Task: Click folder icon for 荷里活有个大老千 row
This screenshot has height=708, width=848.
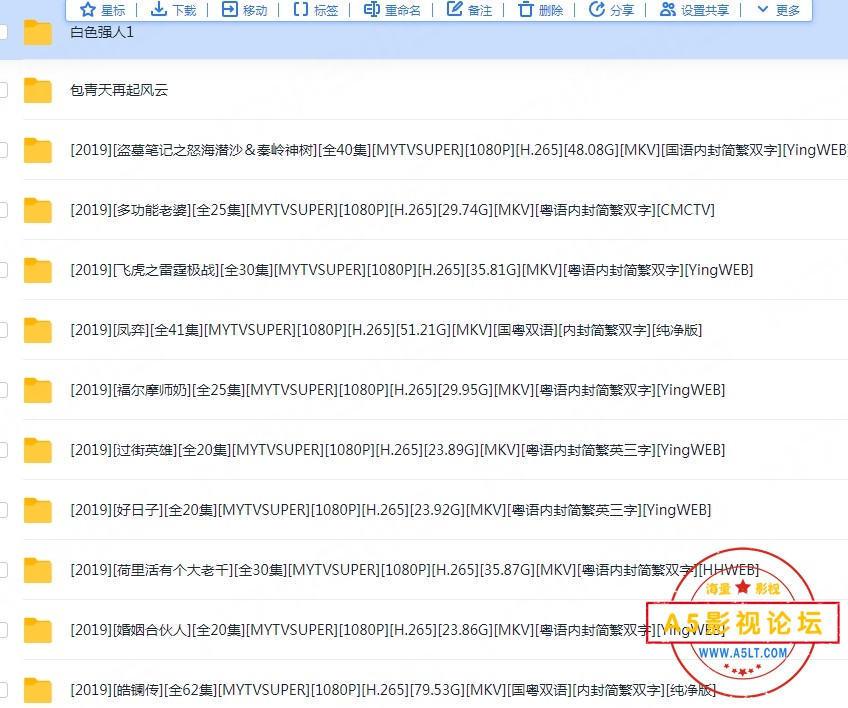Action: [x=37, y=571]
